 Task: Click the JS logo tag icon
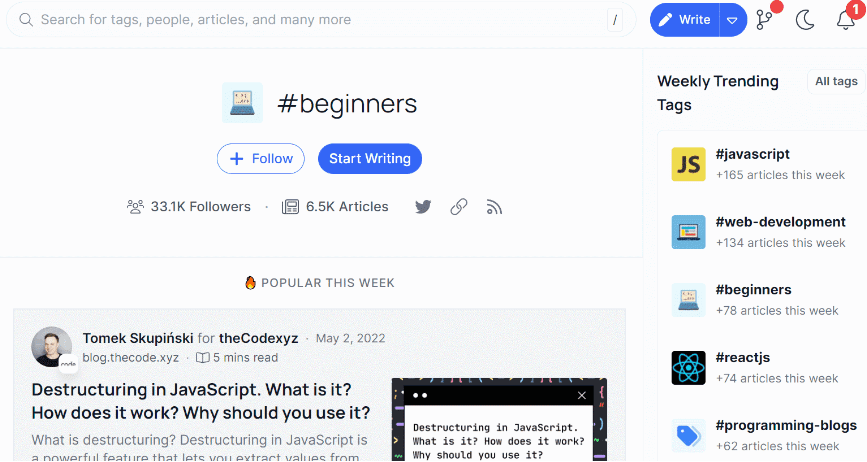[688, 164]
